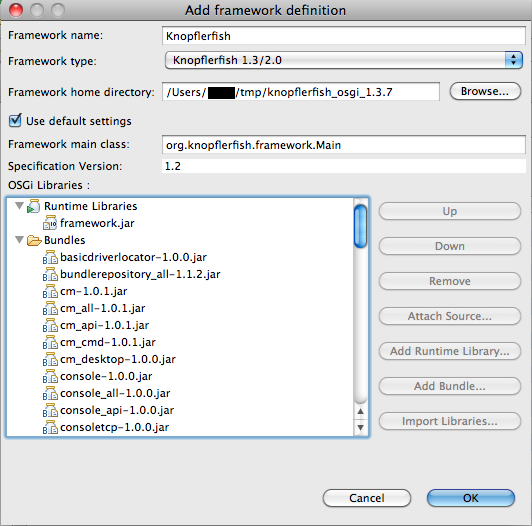
Task: Select cm_desktop-1.0.0.jar entry text
Action: [118, 359]
